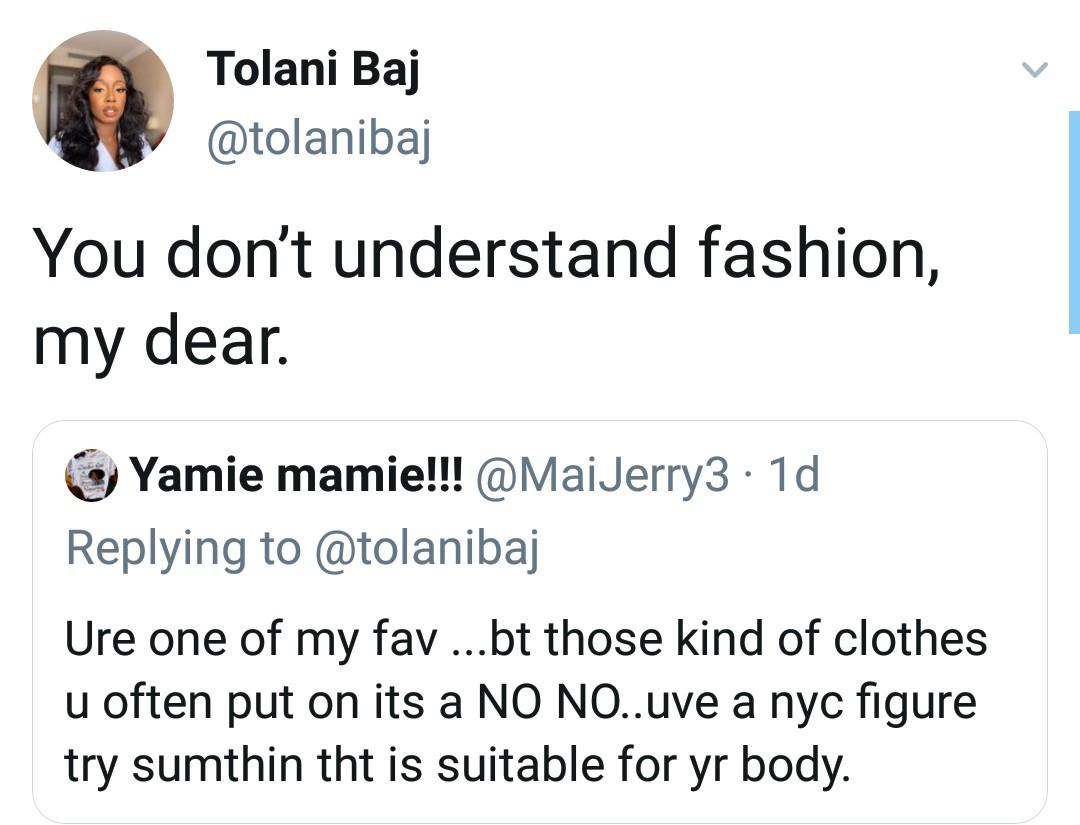This screenshot has height=825, width=1080.
Task: Open the quoted tweet body text
Action: tap(526, 702)
